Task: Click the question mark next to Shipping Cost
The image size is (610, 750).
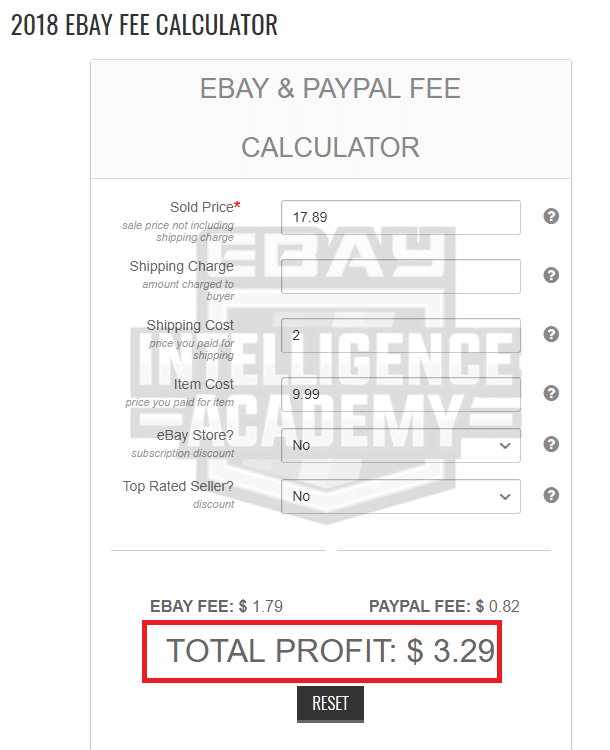Action: 551,334
